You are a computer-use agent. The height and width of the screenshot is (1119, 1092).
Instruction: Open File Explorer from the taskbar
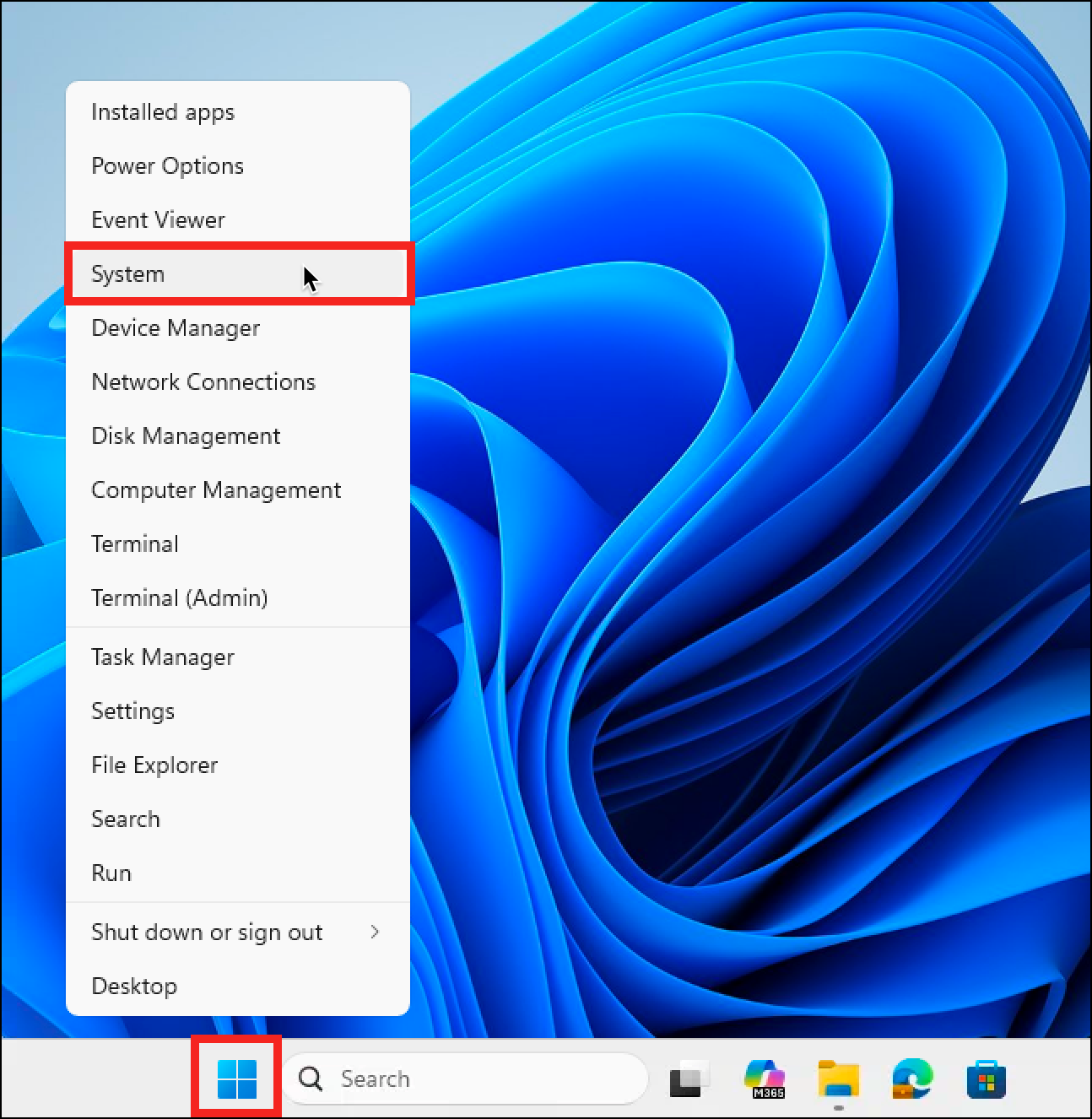pyautogui.click(x=838, y=1078)
